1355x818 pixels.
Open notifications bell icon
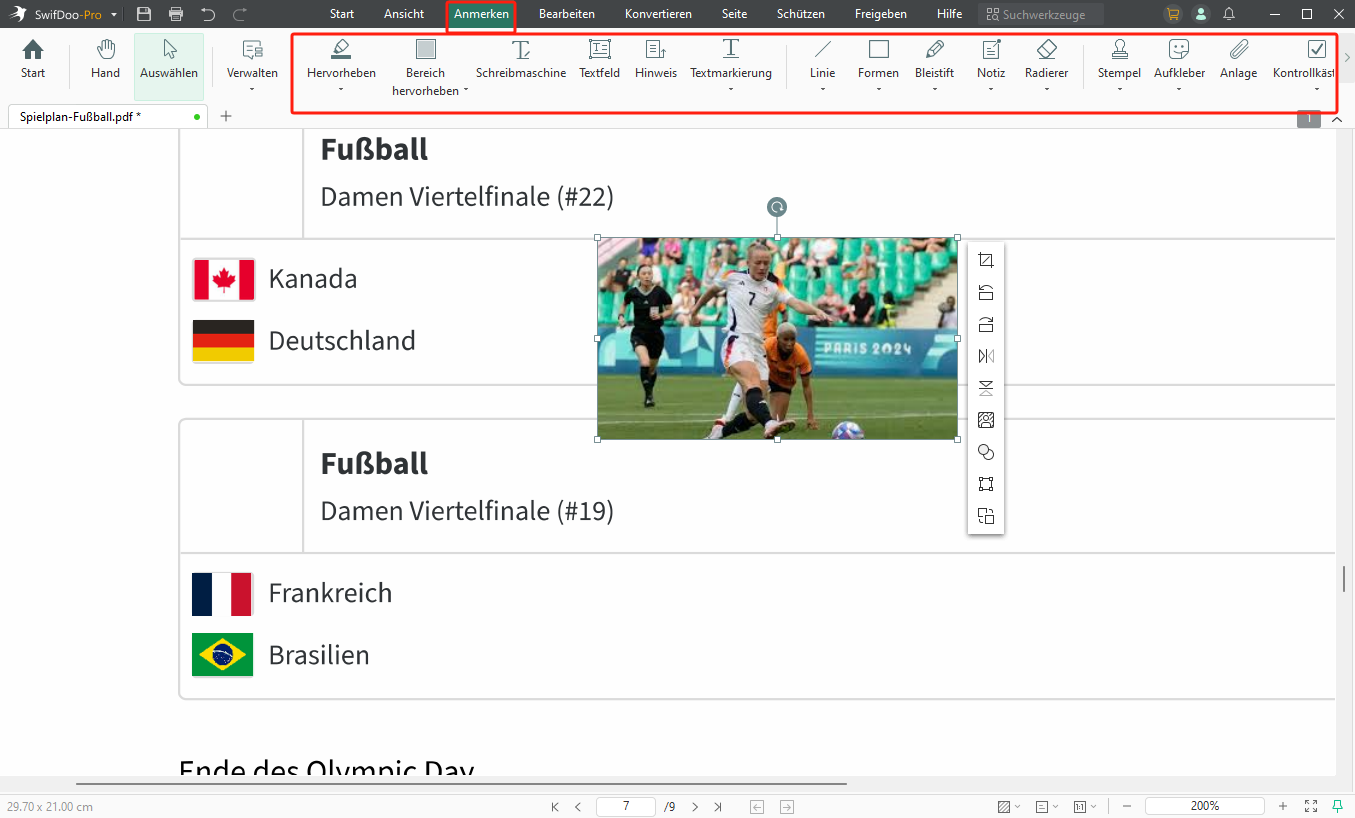click(x=1229, y=14)
